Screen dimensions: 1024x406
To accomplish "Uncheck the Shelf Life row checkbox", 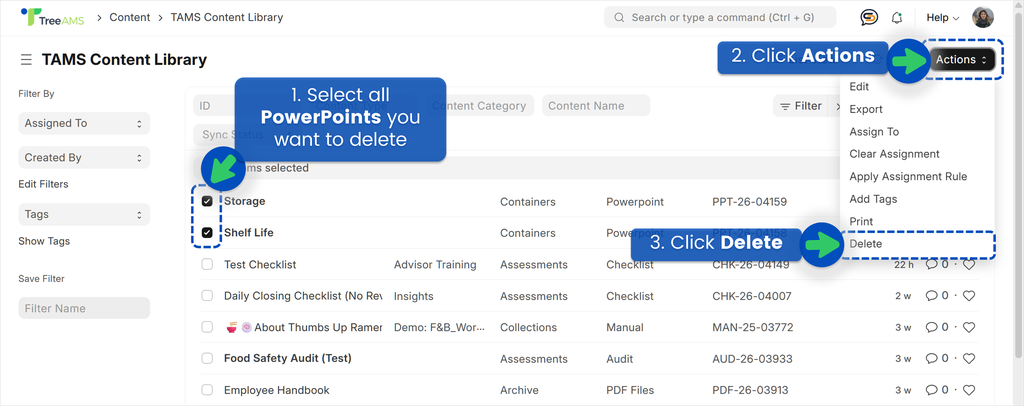I will 207,233.
